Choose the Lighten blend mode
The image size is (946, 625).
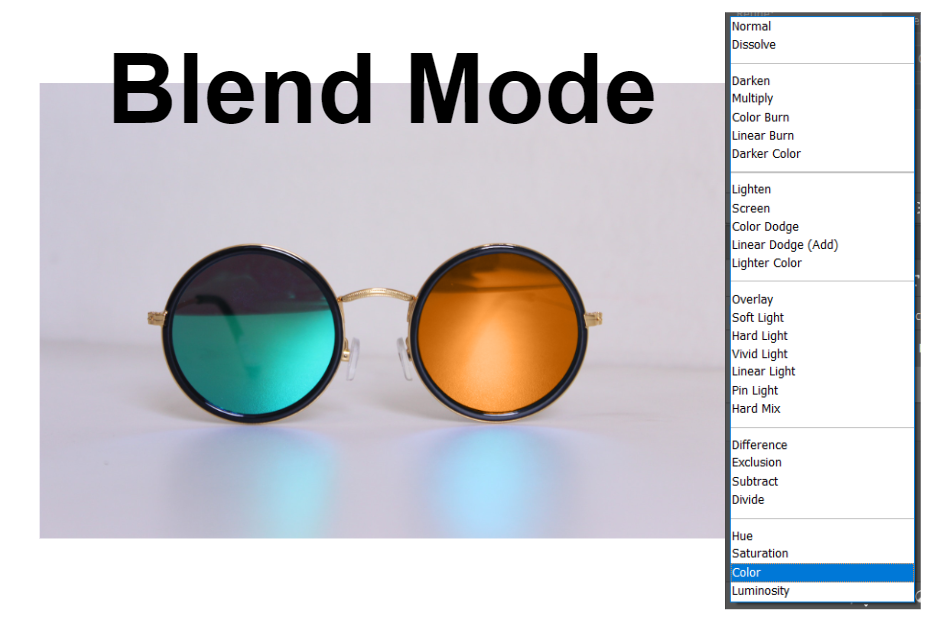822,189
